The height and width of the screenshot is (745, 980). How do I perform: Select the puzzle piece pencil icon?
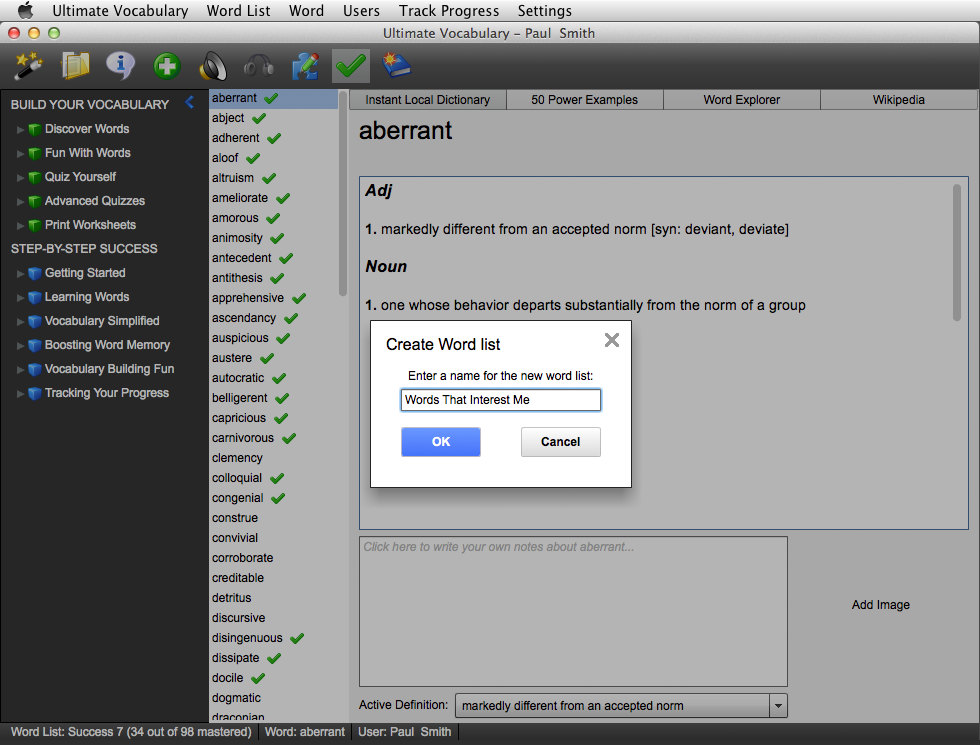(x=305, y=67)
